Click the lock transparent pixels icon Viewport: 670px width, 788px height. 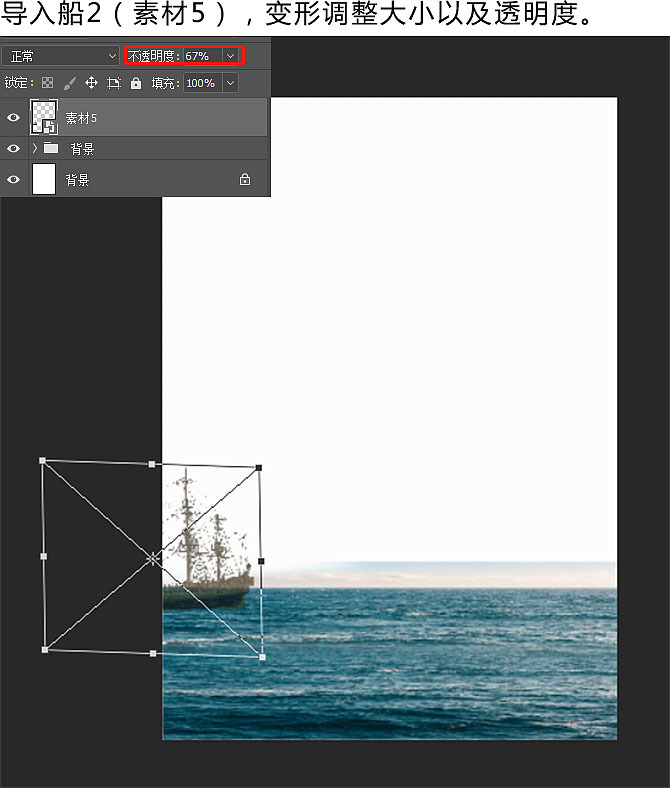pyautogui.click(x=47, y=83)
